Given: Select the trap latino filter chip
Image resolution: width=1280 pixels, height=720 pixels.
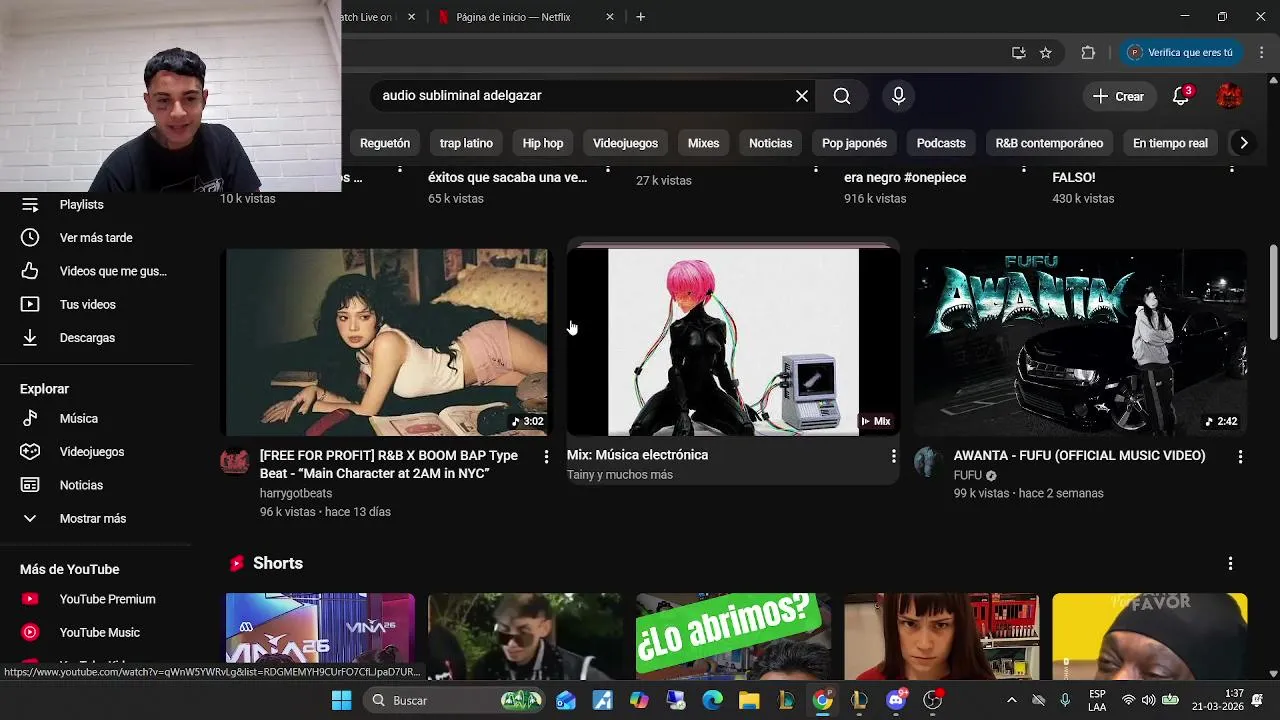Looking at the screenshot, I should (466, 143).
